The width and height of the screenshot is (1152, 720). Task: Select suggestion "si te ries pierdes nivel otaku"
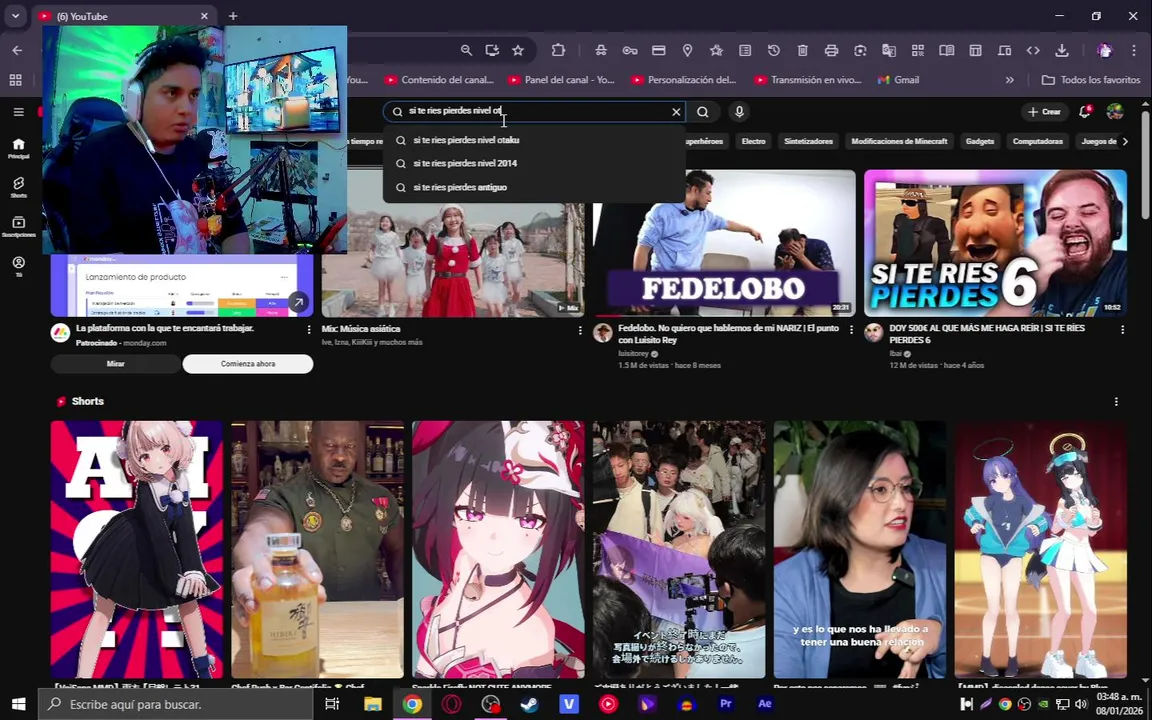pos(534,140)
